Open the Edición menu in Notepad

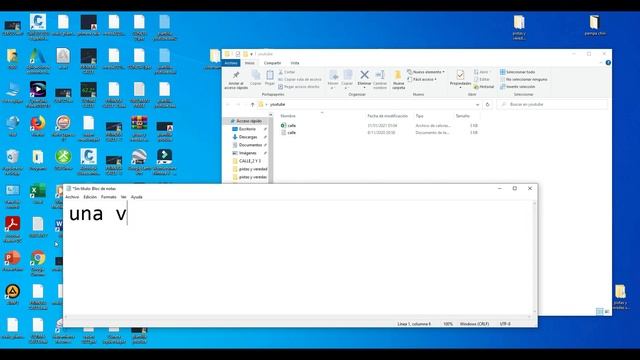[90, 197]
